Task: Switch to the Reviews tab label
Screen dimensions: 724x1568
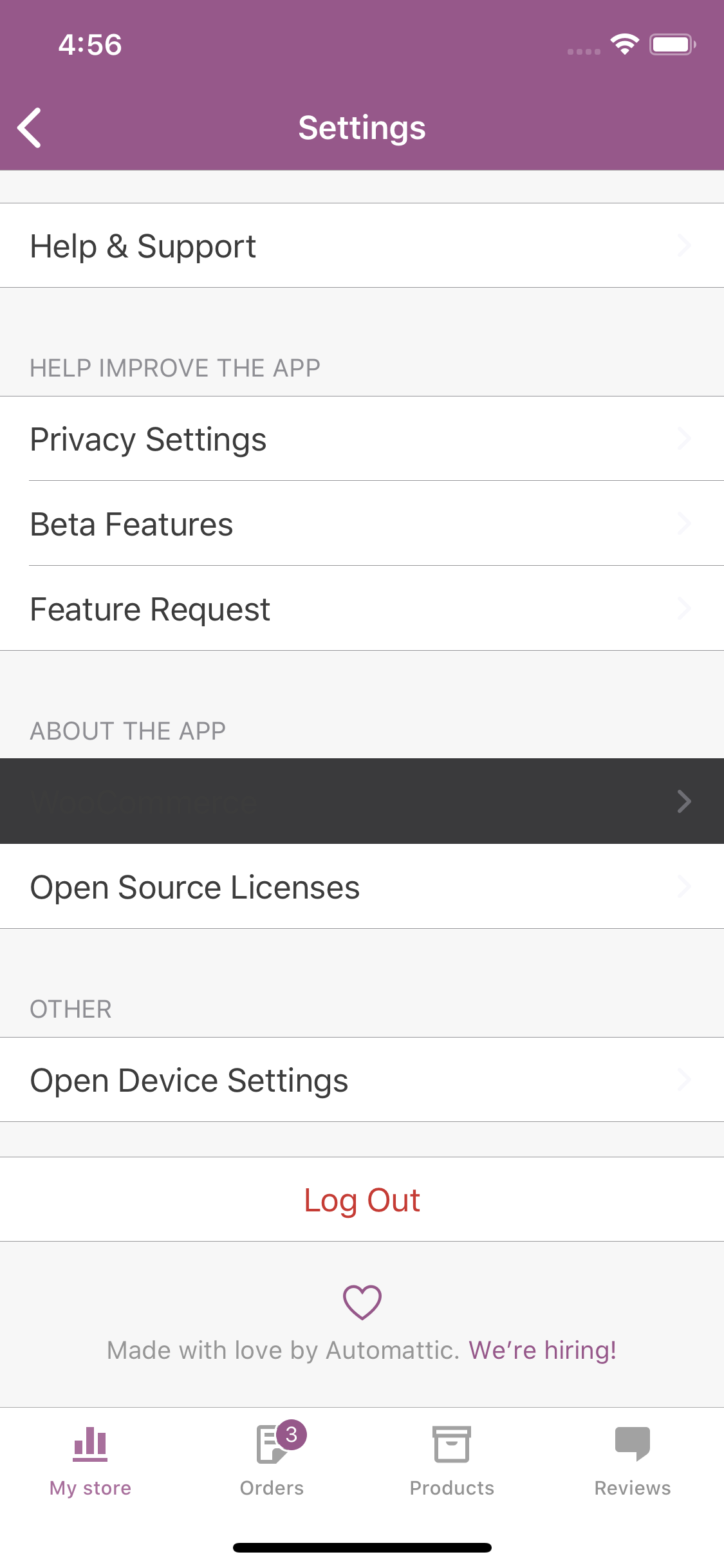Action: (x=633, y=1488)
